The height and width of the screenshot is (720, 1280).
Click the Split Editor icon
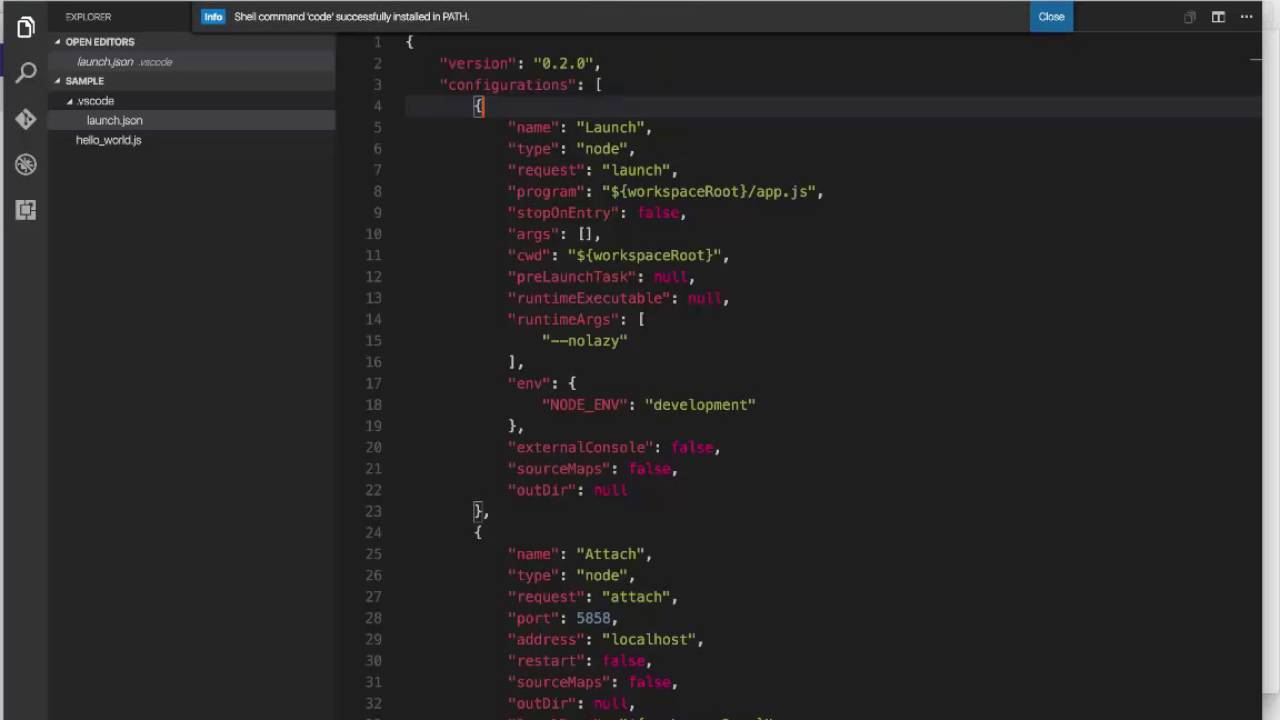coord(1218,17)
